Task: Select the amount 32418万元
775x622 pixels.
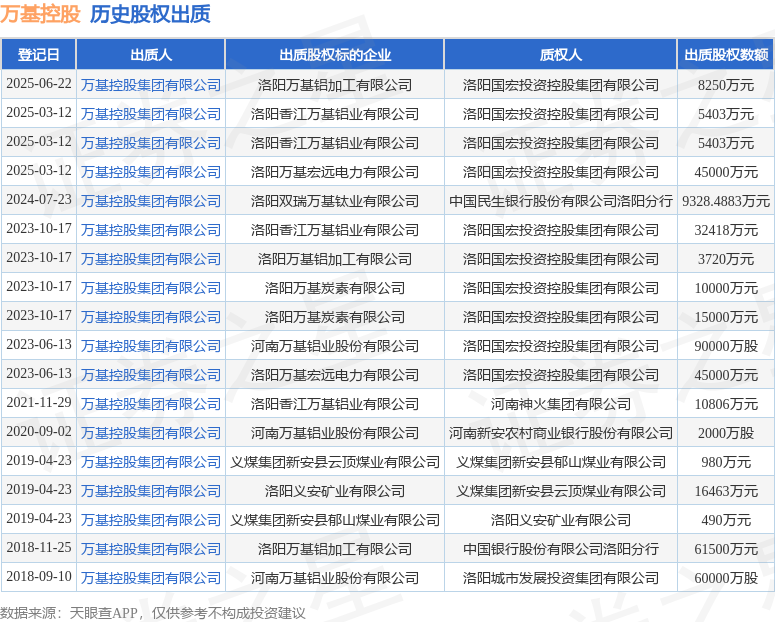Action: pyautogui.click(x=726, y=230)
